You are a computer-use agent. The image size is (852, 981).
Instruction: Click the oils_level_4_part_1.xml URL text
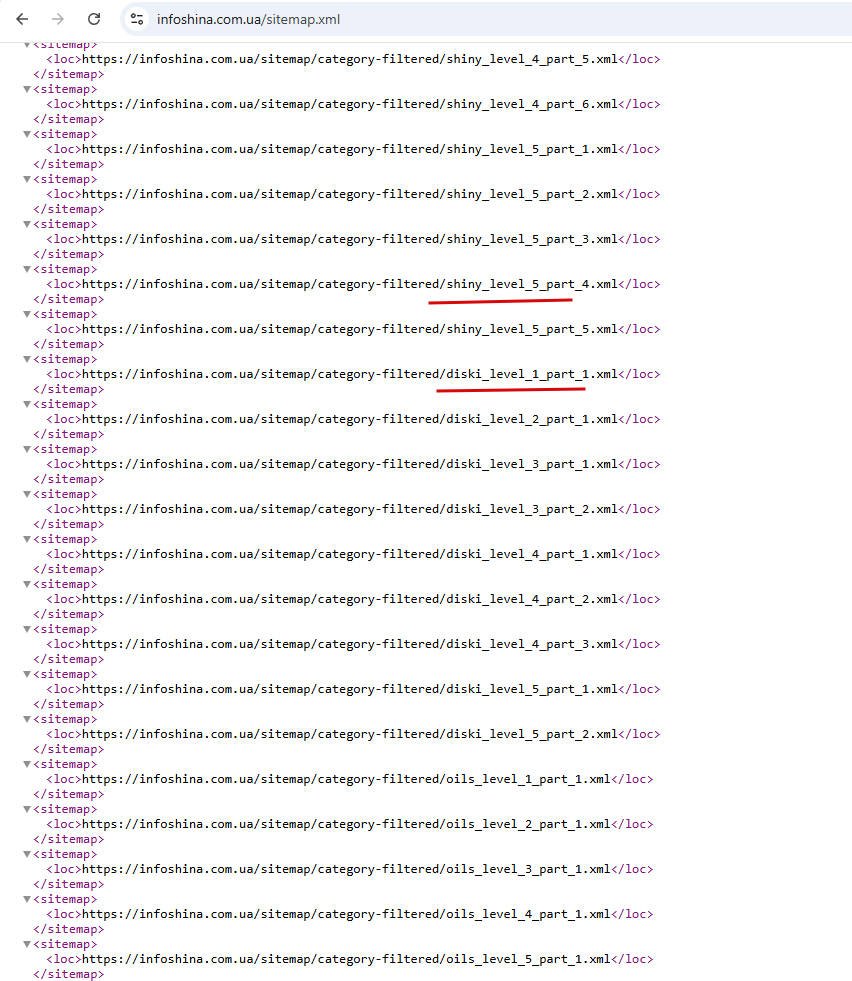point(347,915)
